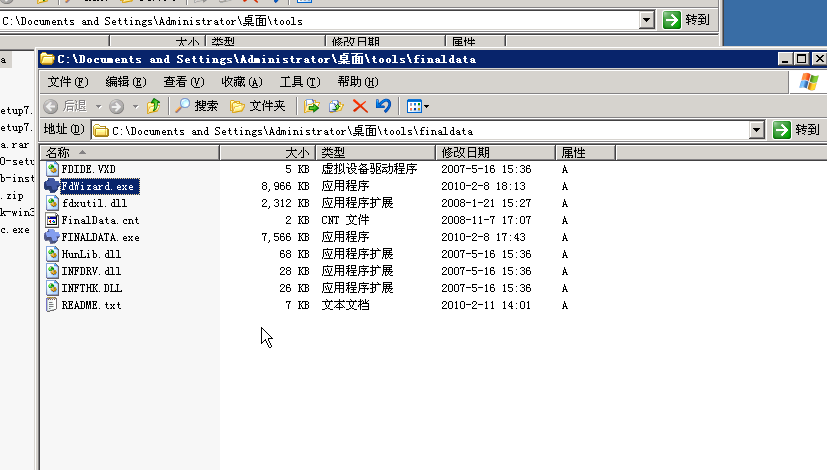
Task: Click the Copy To folder icon
Action: coord(336,106)
